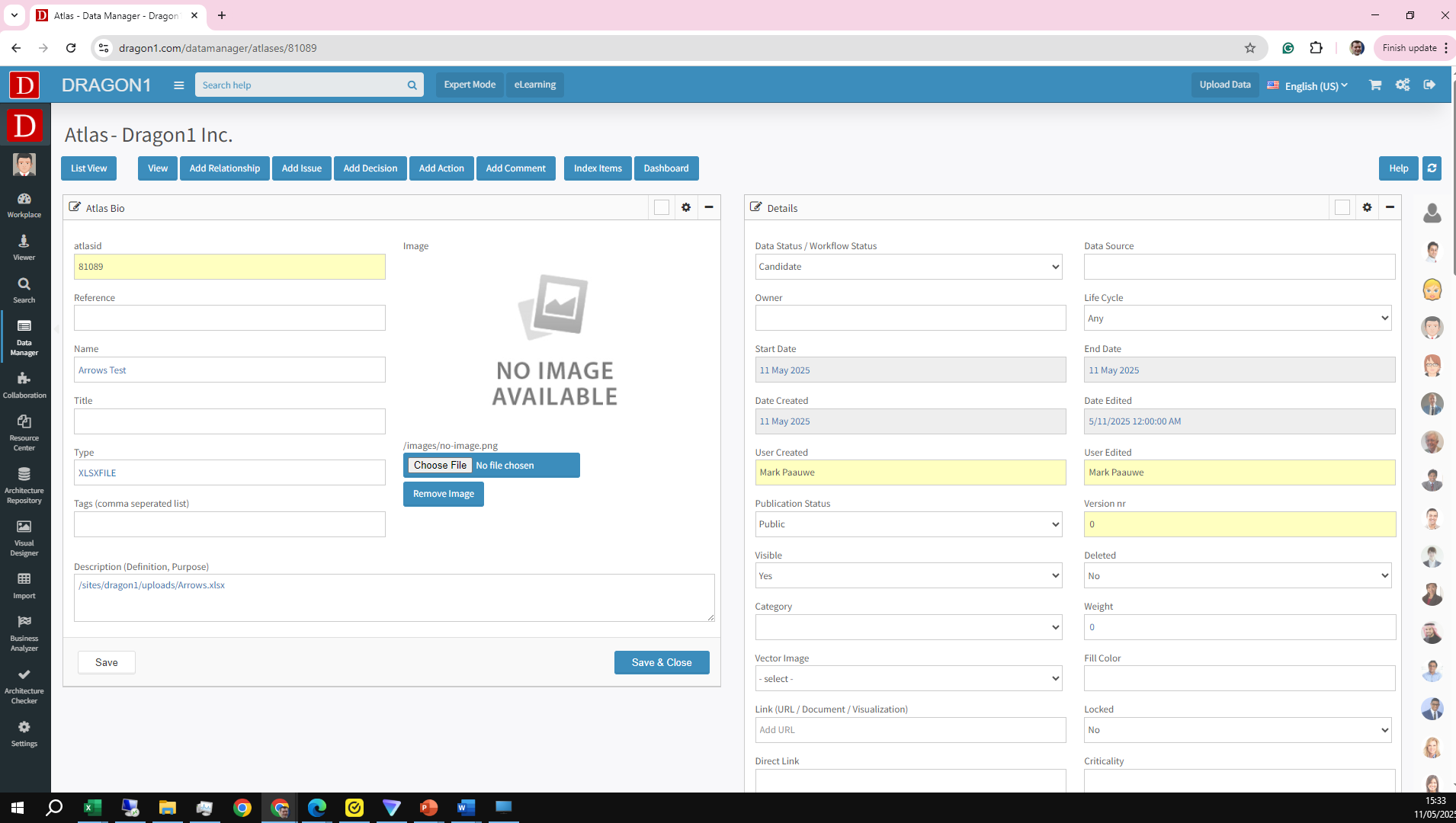Open the Category dropdown

tap(909, 627)
